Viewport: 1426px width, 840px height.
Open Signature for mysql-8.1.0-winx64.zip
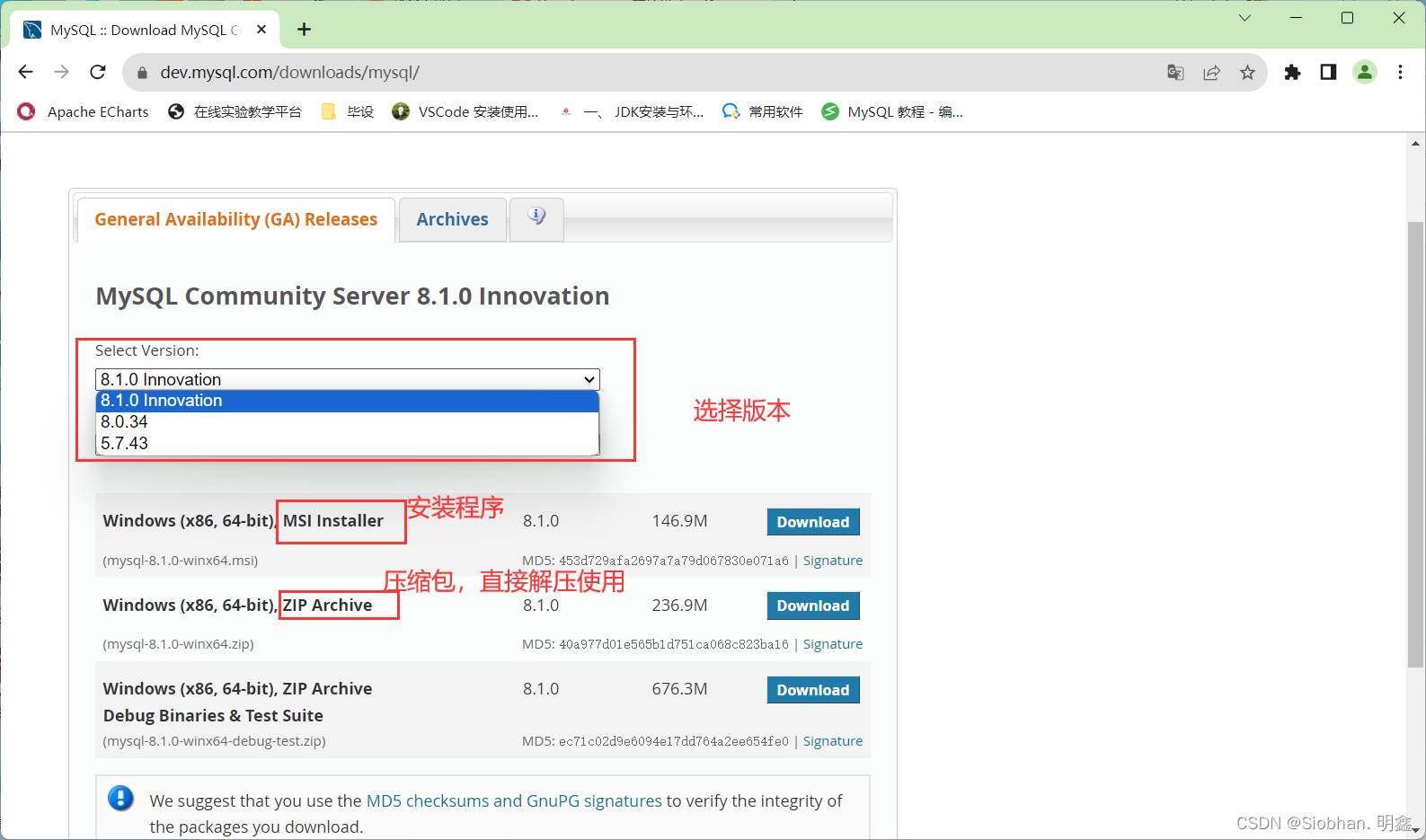(833, 644)
